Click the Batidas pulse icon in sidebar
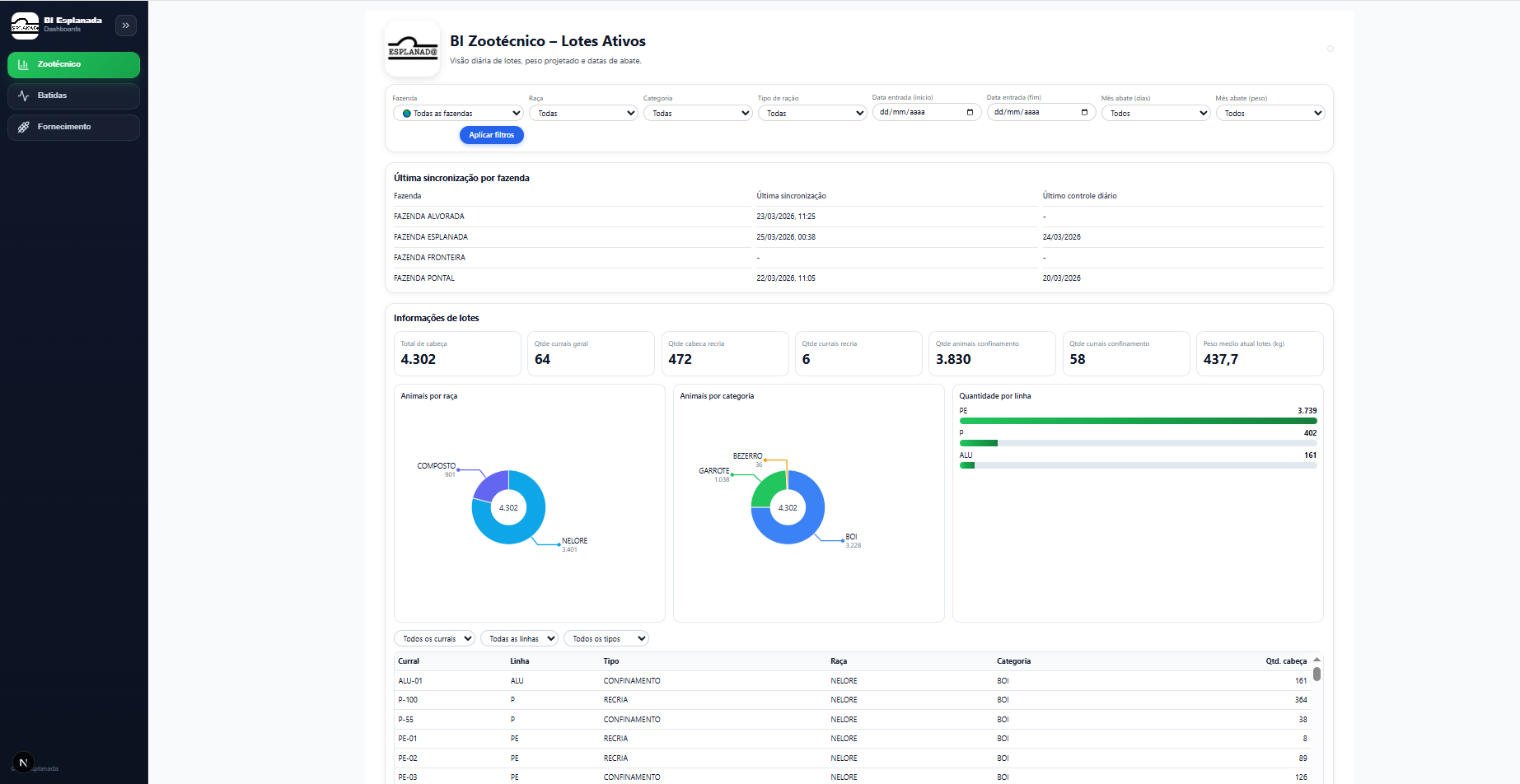The height and width of the screenshot is (784, 1520). pos(23,96)
